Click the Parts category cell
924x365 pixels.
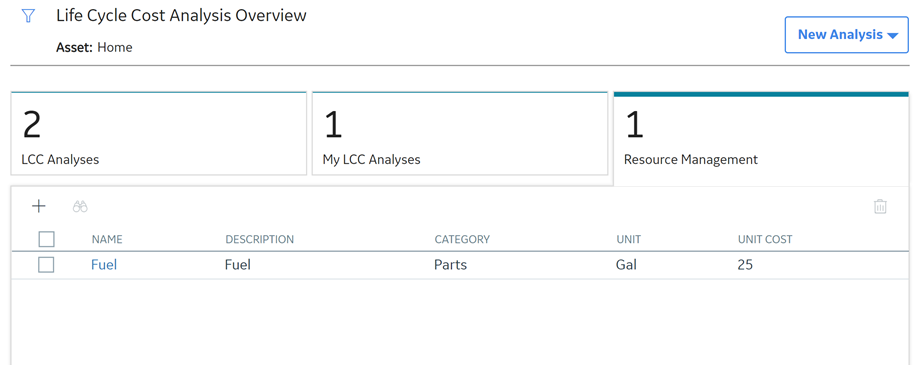450,265
